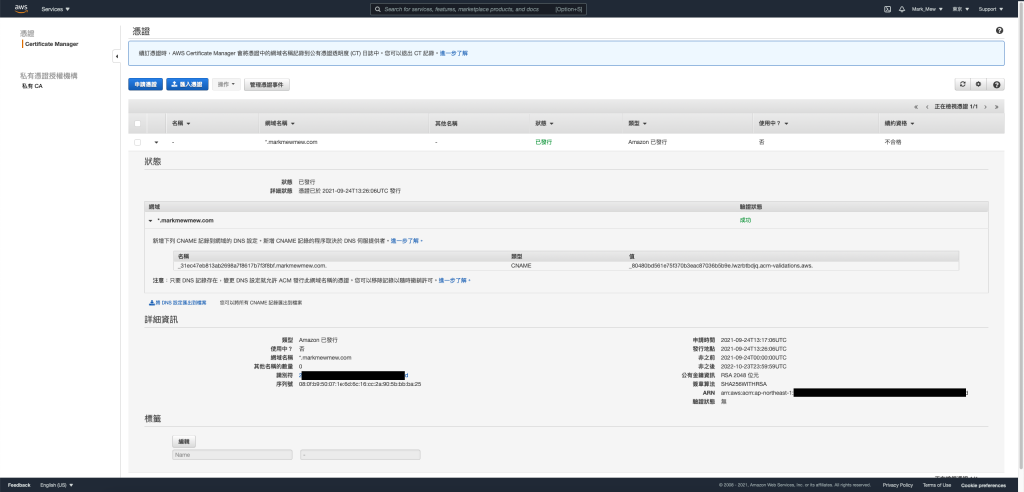The image size is (1024, 492).
Task: Click the 成功 validation status
Action: (x=745, y=220)
